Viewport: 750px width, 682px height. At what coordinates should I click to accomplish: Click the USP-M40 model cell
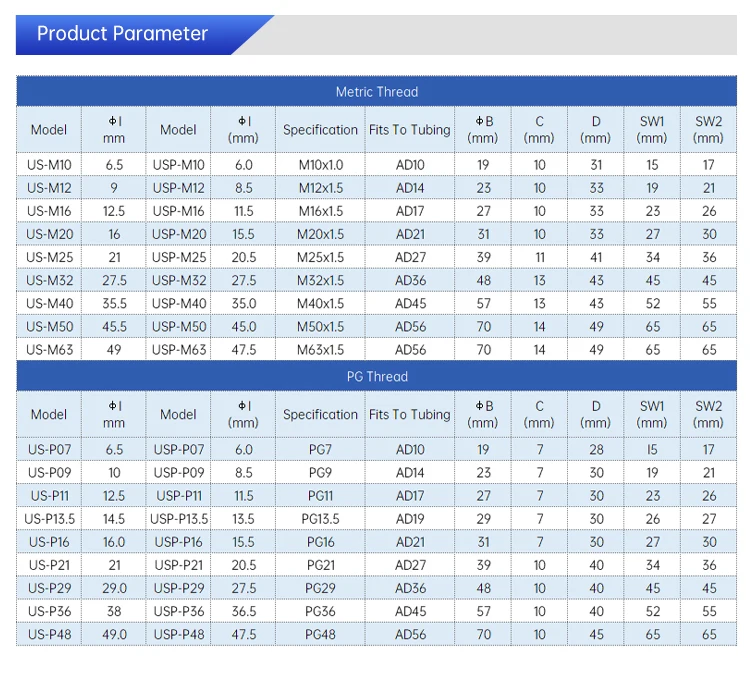[178, 304]
